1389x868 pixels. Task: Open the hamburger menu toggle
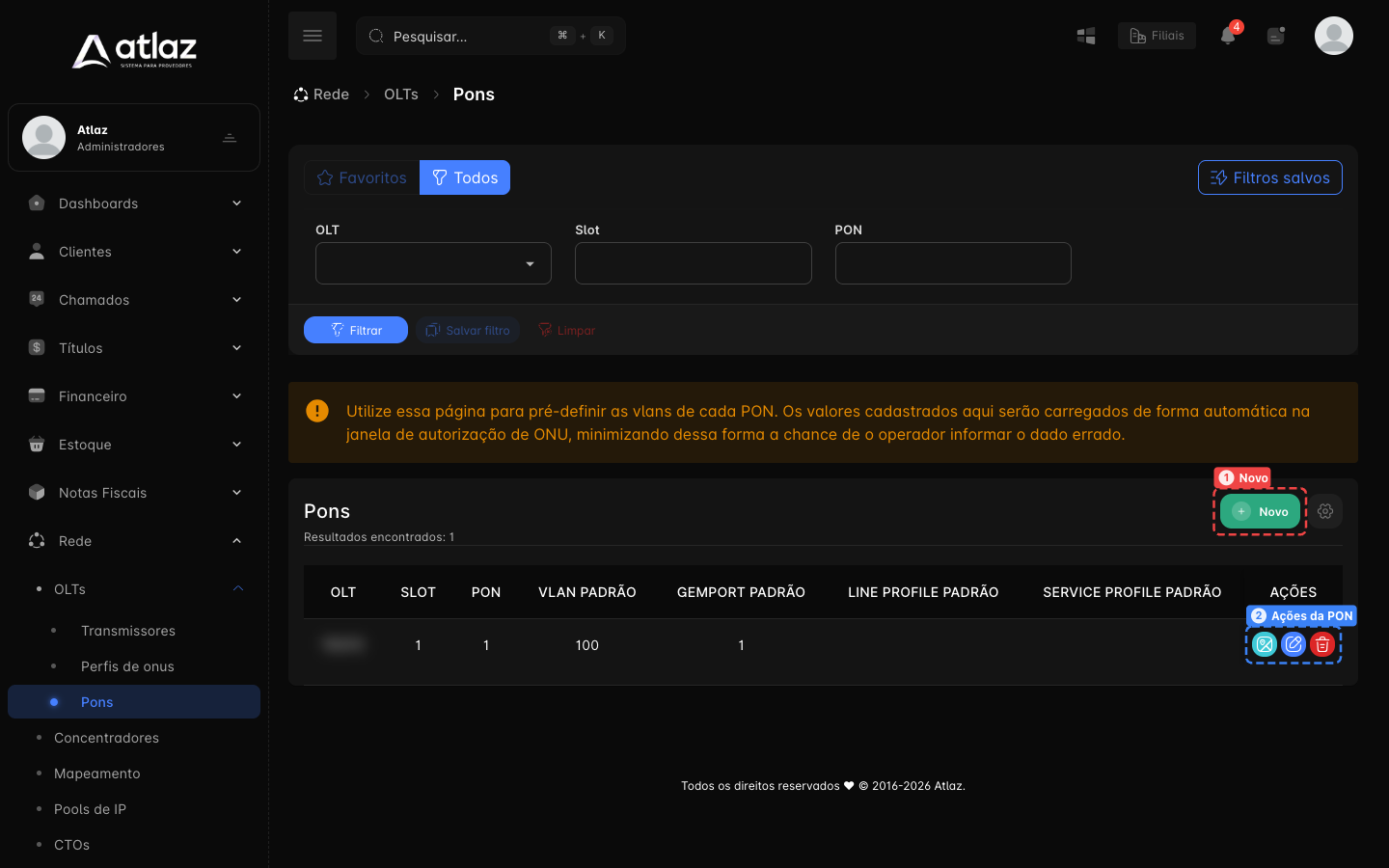(x=313, y=36)
